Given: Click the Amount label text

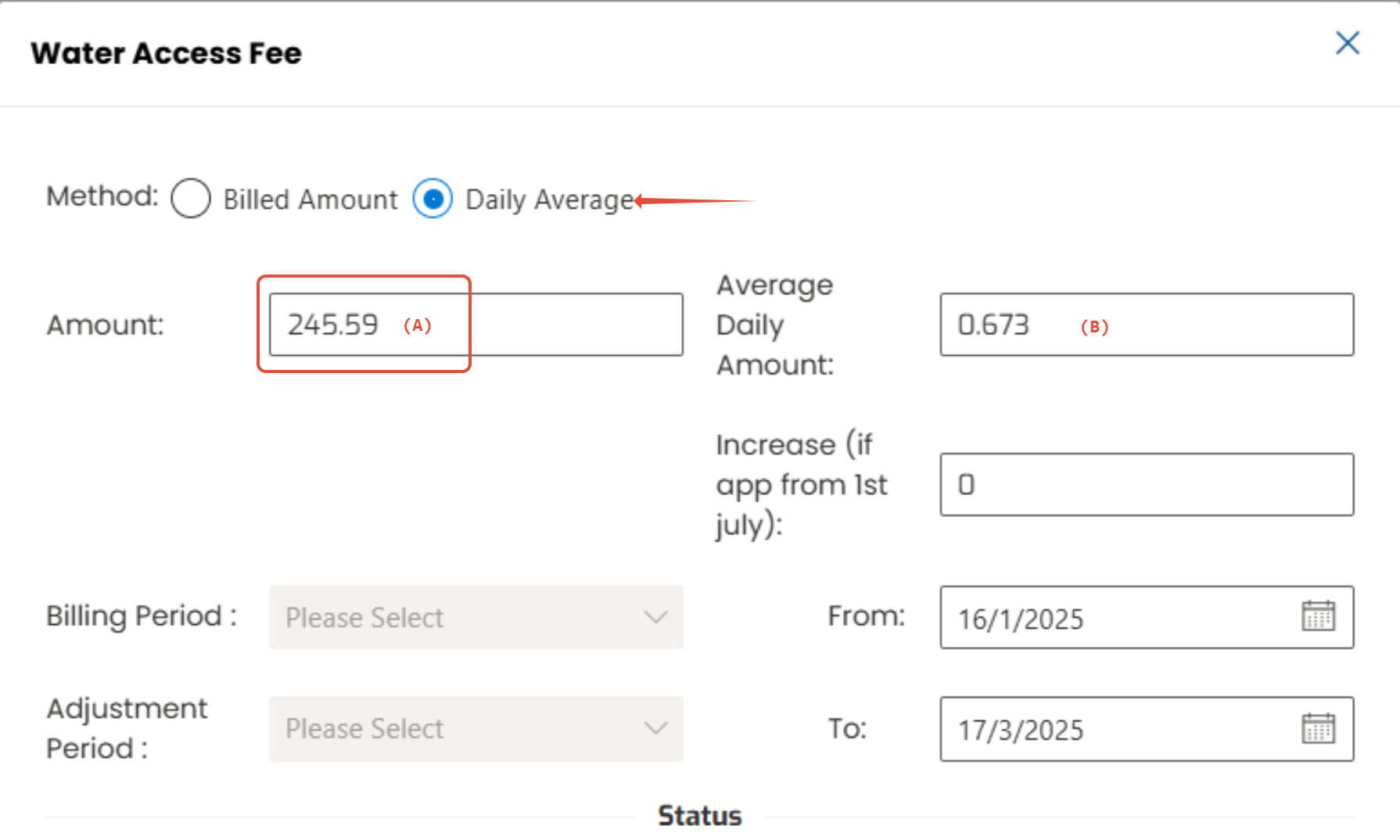Looking at the screenshot, I should (105, 325).
